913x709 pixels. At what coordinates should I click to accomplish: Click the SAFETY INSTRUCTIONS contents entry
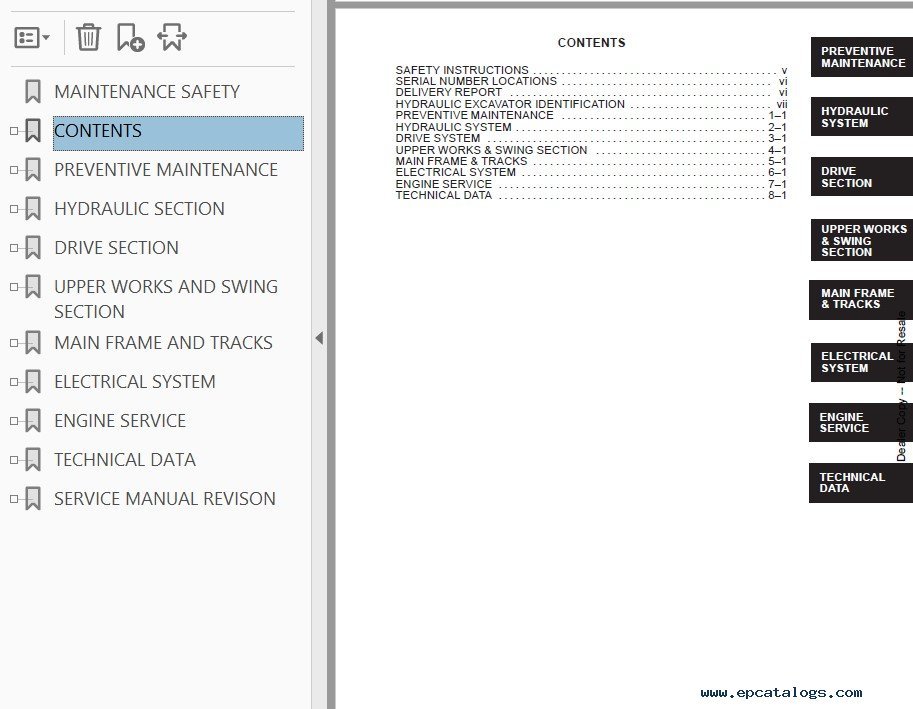coord(462,70)
